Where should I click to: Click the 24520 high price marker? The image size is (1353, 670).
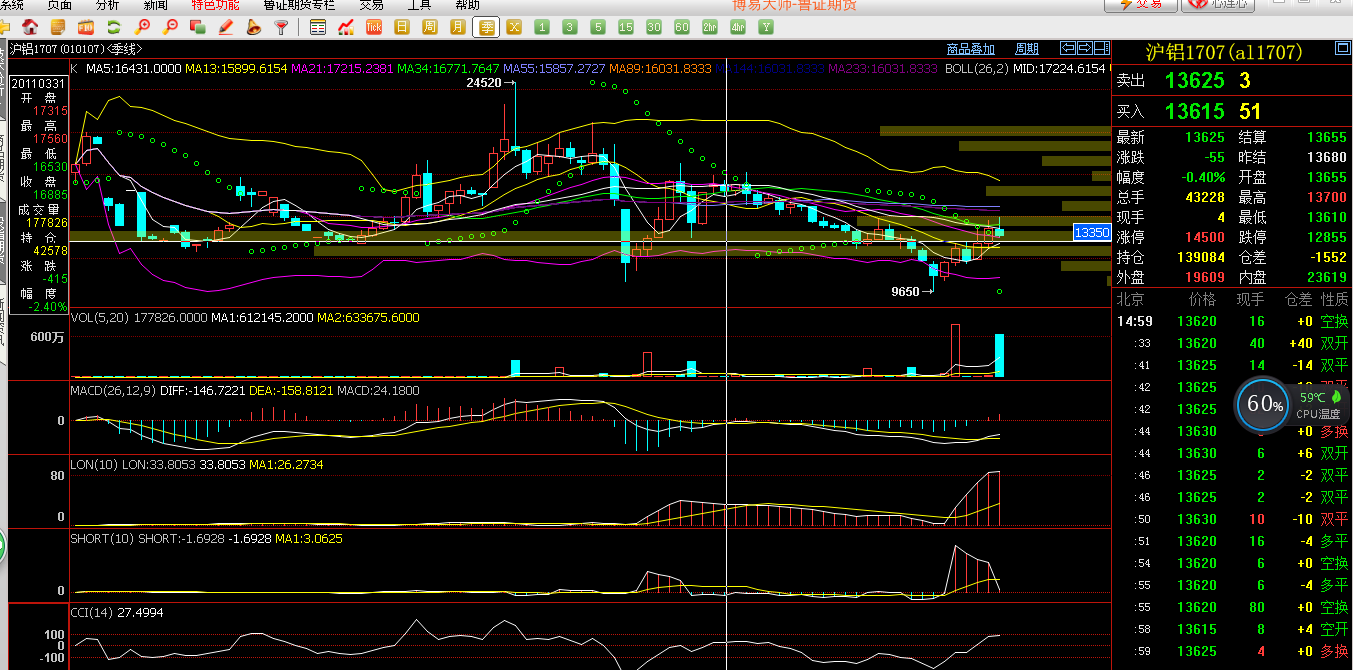[x=483, y=84]
